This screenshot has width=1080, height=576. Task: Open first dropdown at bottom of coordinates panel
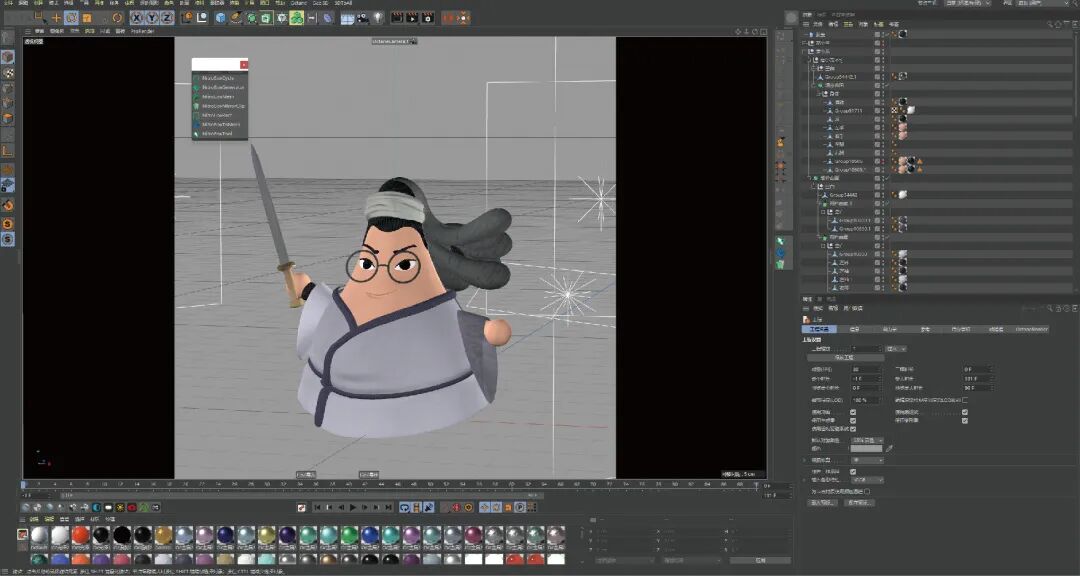[625, 560]
